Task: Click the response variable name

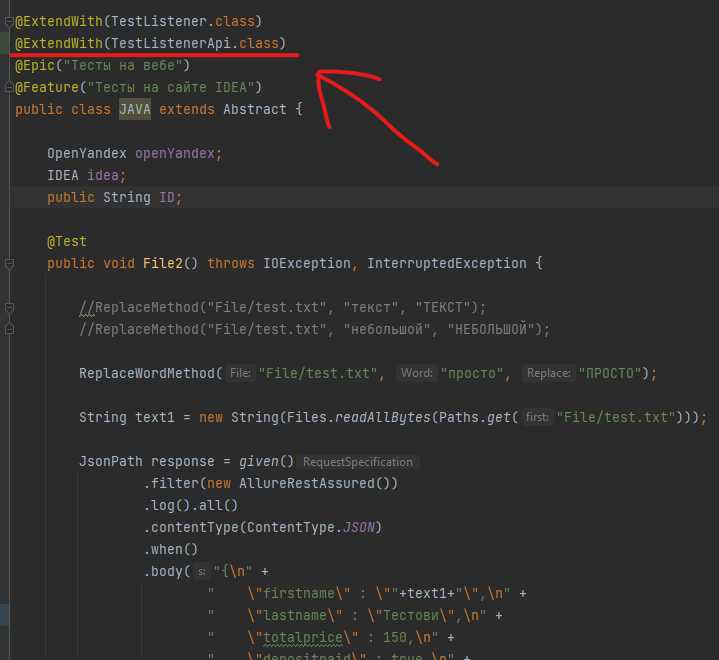Action: [x=183, y=461]
